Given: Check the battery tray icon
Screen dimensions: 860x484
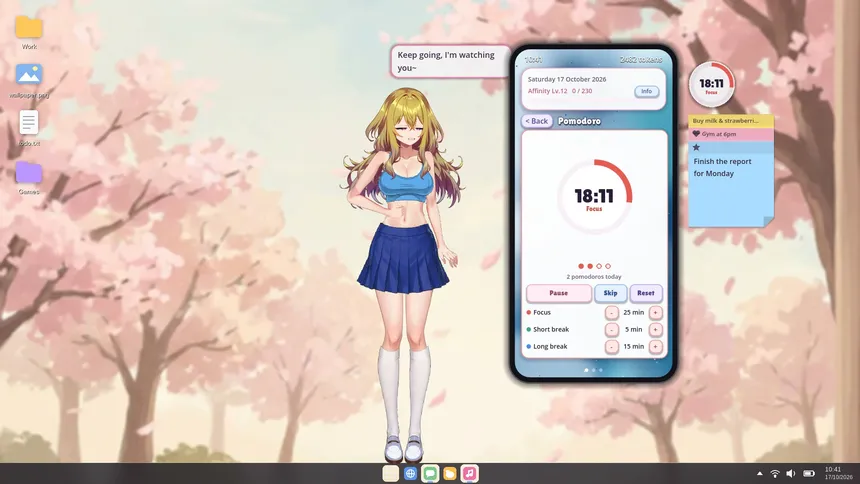Looking at the screenshot, I should (809, 474).
